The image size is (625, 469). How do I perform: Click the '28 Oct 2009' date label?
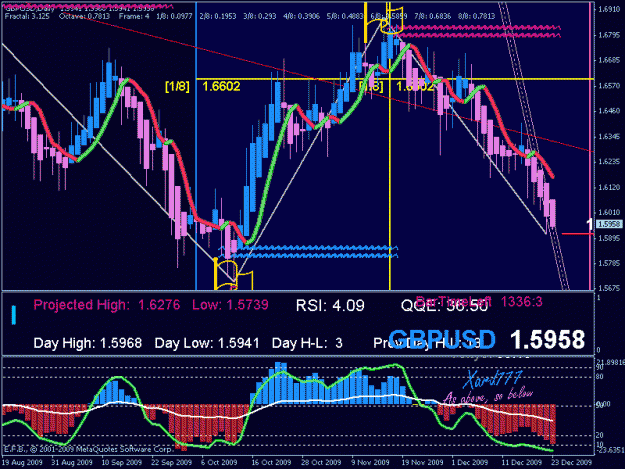pos(321,462)
